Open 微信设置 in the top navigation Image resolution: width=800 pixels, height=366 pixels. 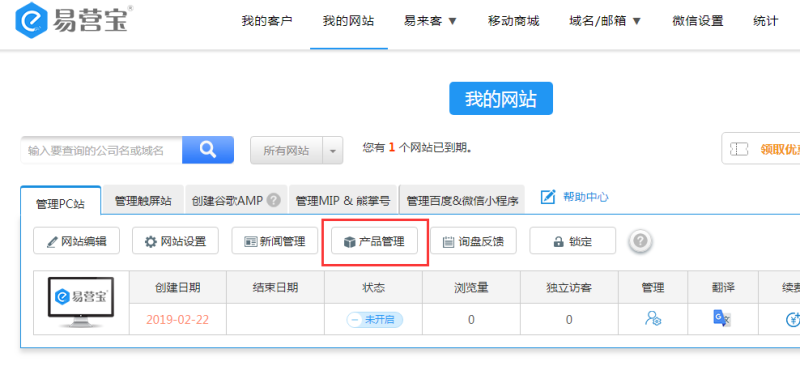pyautogui.click(x=697, y=21)
